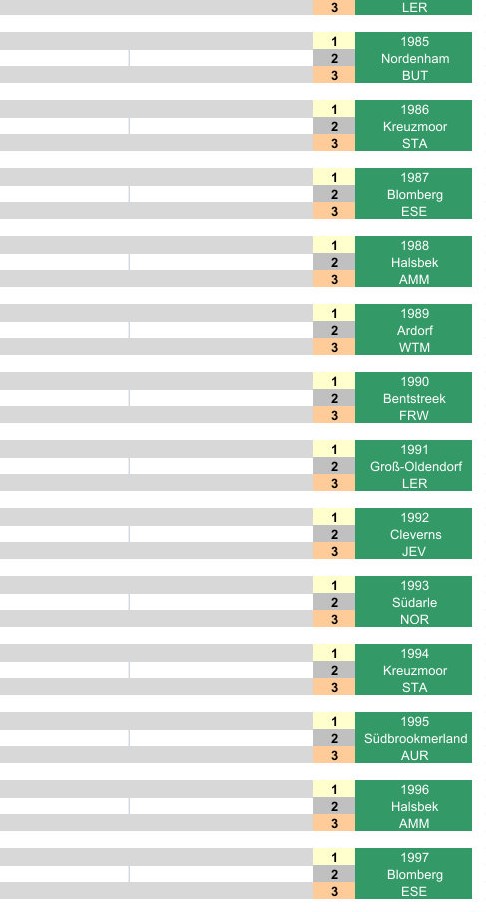This screenshot has height=912, width=486.
Task: Select the 1988 year cell
Action: tap(413, 245)
